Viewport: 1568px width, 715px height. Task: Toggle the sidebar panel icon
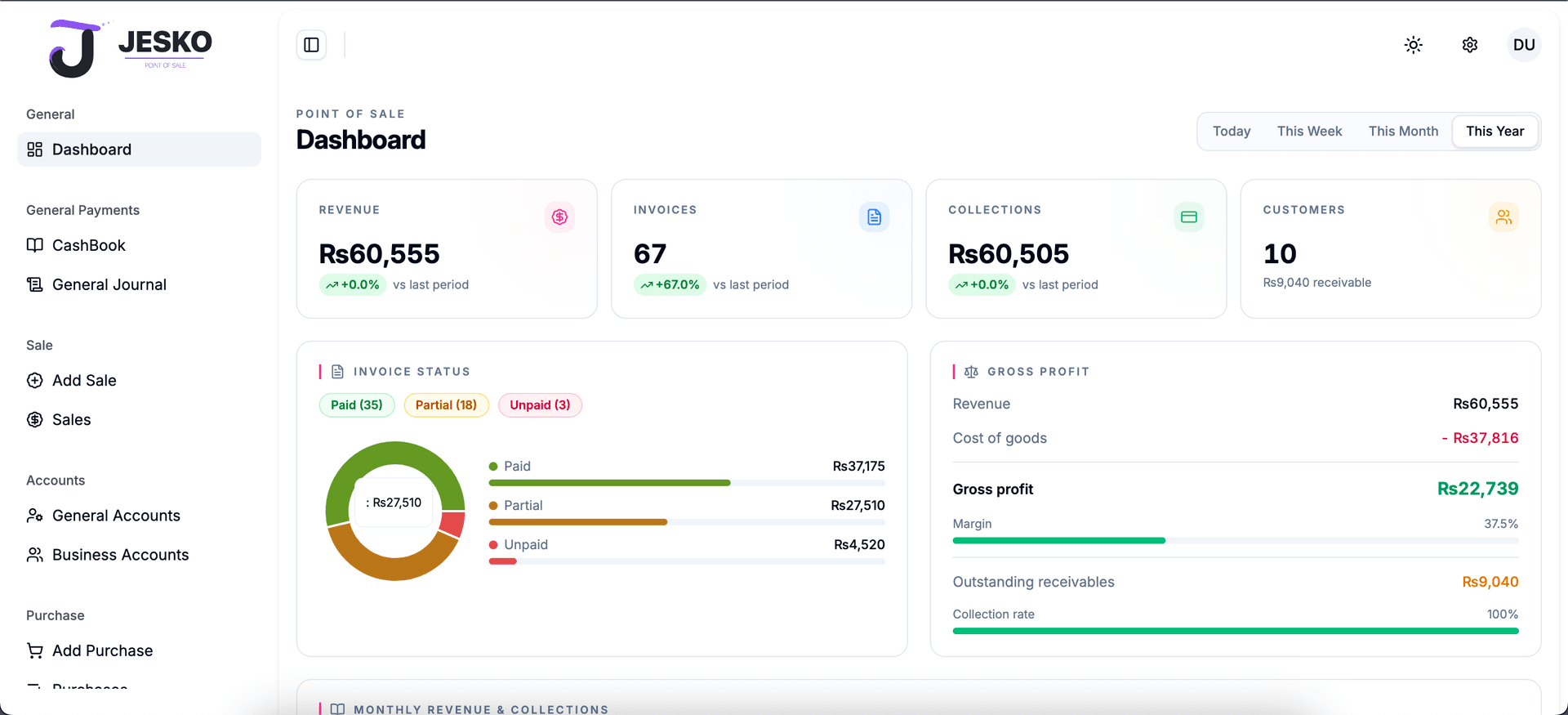click(x=311, y=45)
